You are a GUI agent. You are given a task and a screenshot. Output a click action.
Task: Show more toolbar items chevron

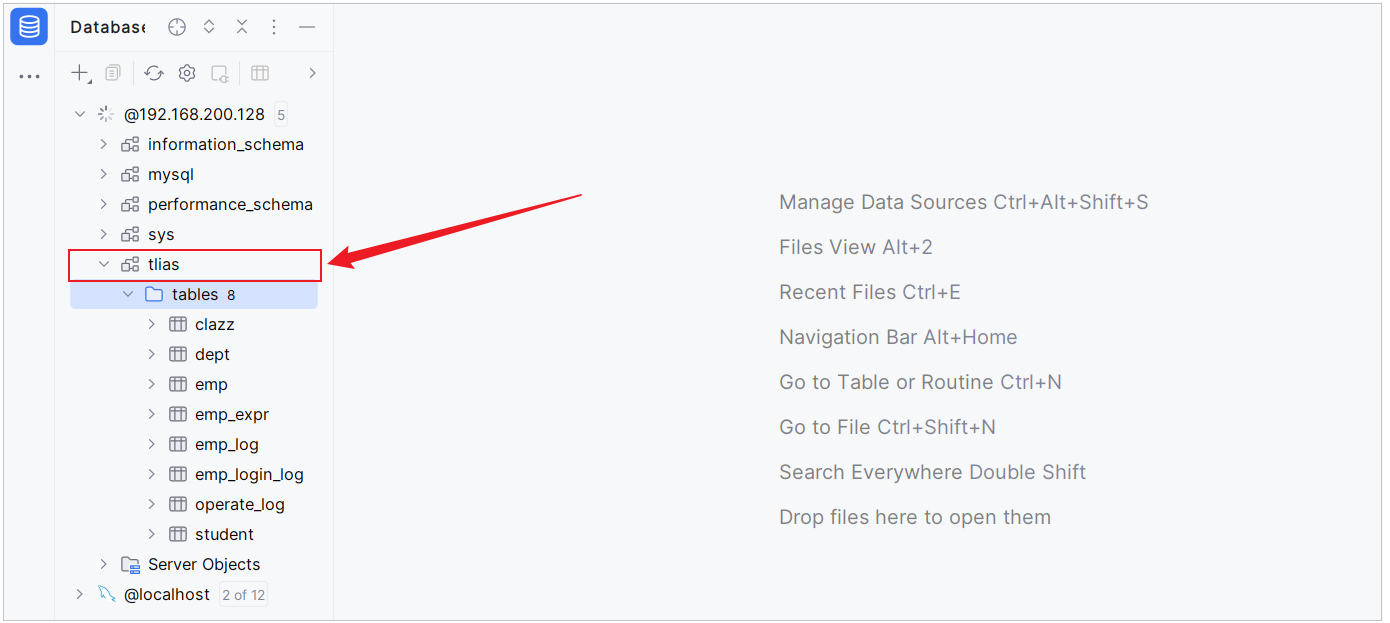(312, 73)
